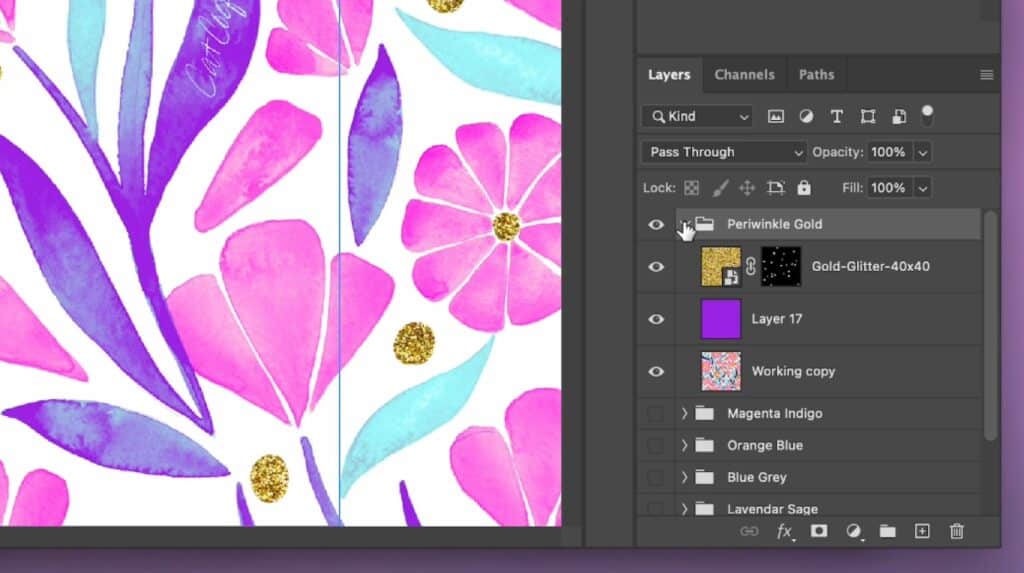Click the lock transparent pixels icon
The width and height of the screenshot is (1024, 573).
(692, 188)
